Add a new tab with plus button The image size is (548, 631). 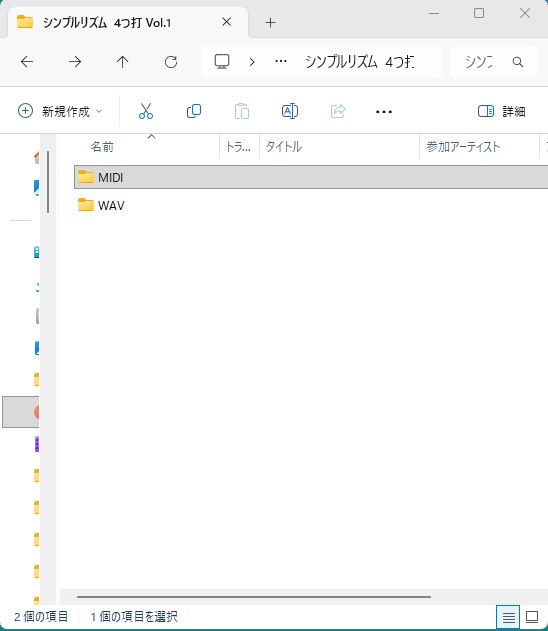[270, 23]
